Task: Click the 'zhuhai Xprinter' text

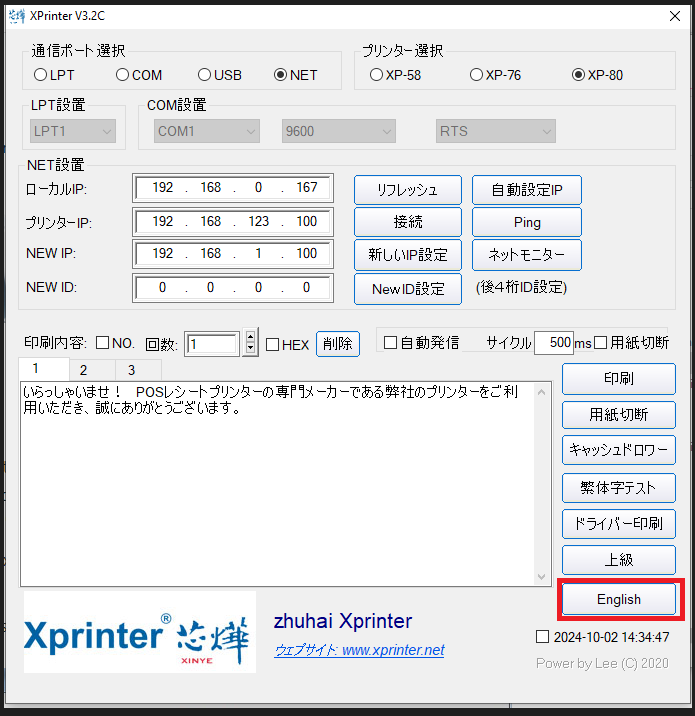Action: (x=343, y=621)
